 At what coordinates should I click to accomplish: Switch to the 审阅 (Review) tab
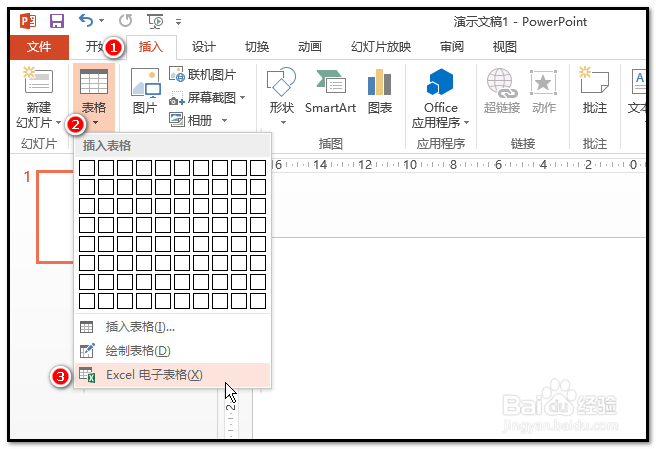pyautogui.click(x=452, y=47)
